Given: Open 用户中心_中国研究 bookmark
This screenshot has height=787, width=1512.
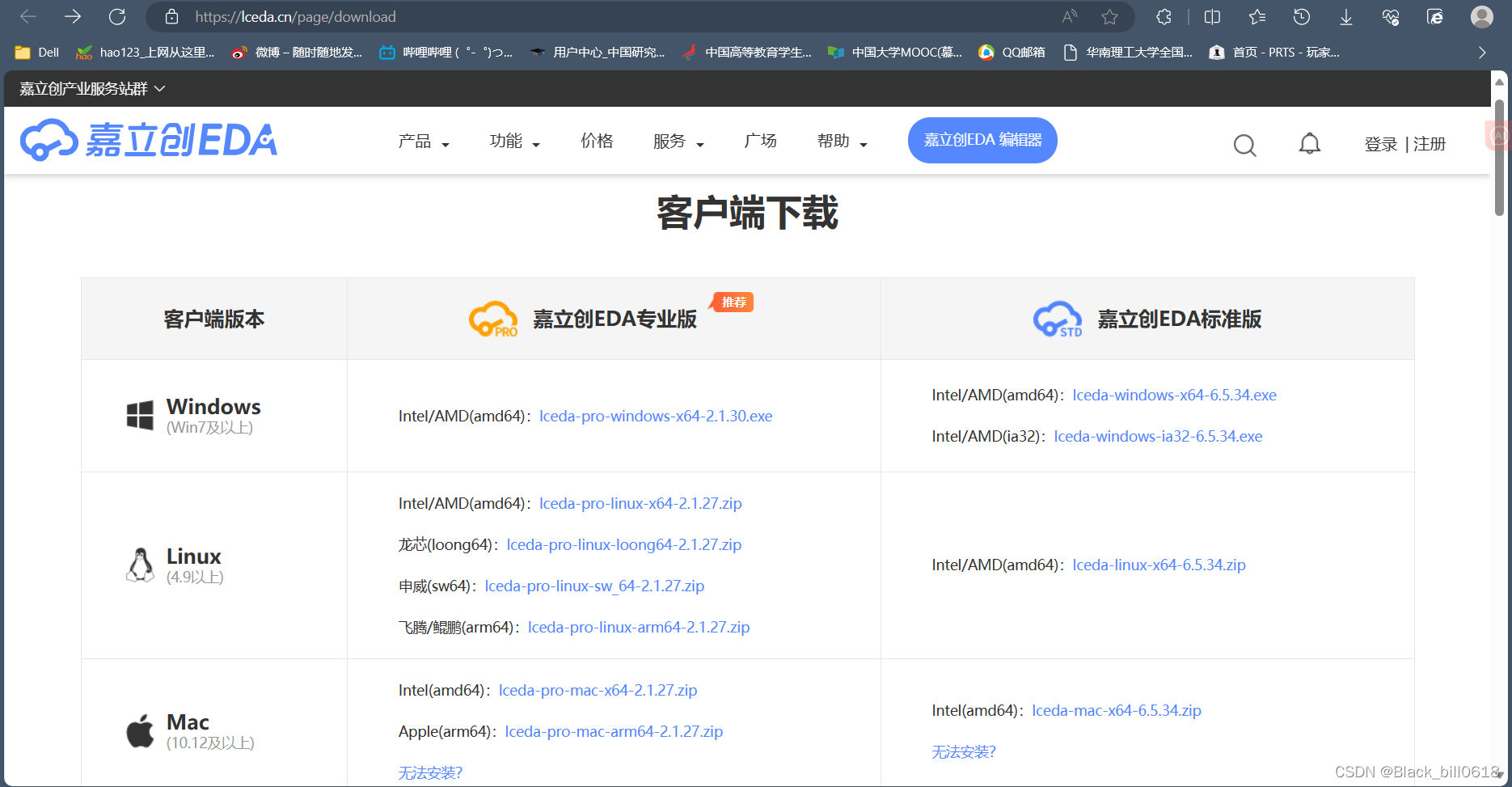Looking at the screenshot, I should click(x=597, y=52).
